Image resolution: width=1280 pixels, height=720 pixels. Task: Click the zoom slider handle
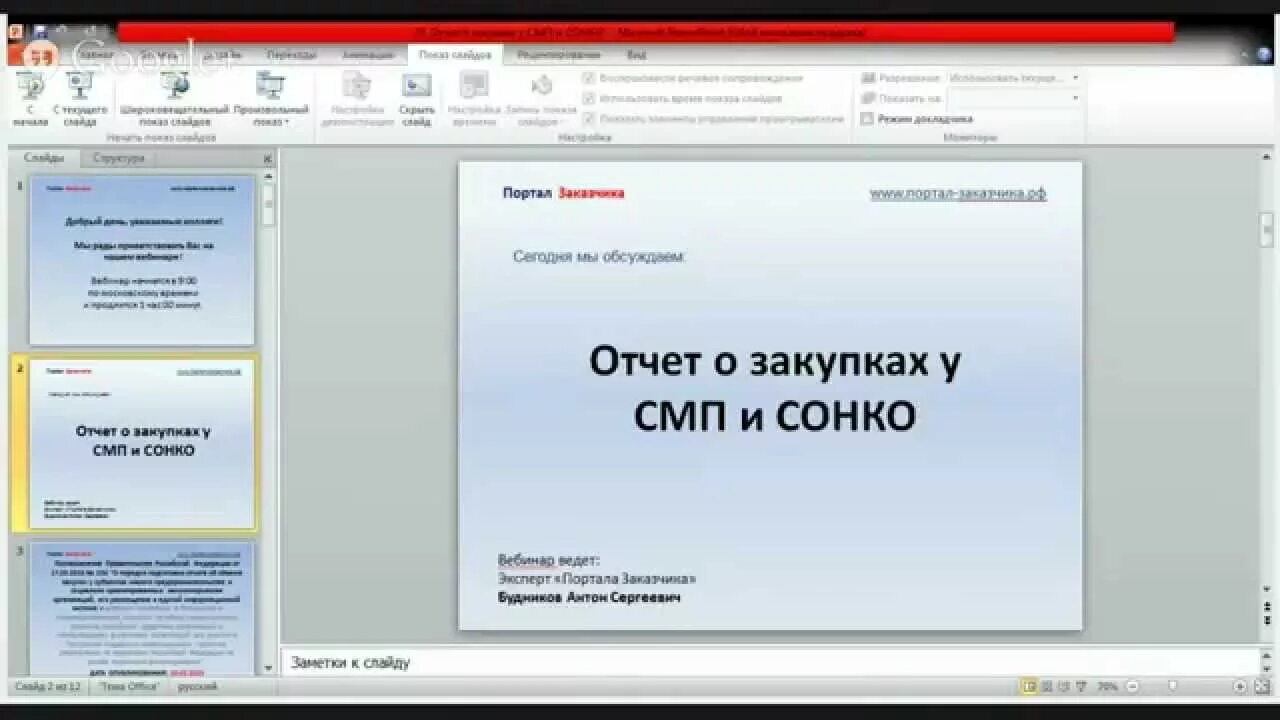pos(1172,687)
